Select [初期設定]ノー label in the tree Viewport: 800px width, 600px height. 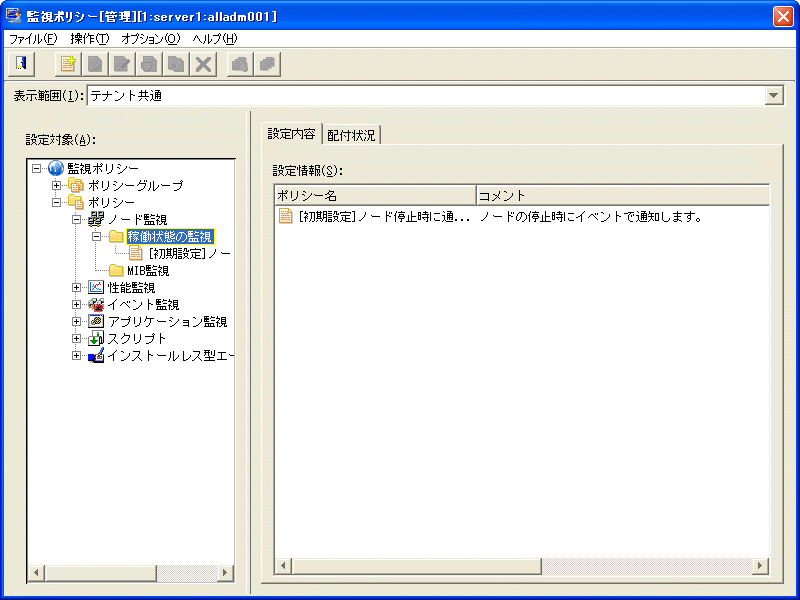click(189, 253)
